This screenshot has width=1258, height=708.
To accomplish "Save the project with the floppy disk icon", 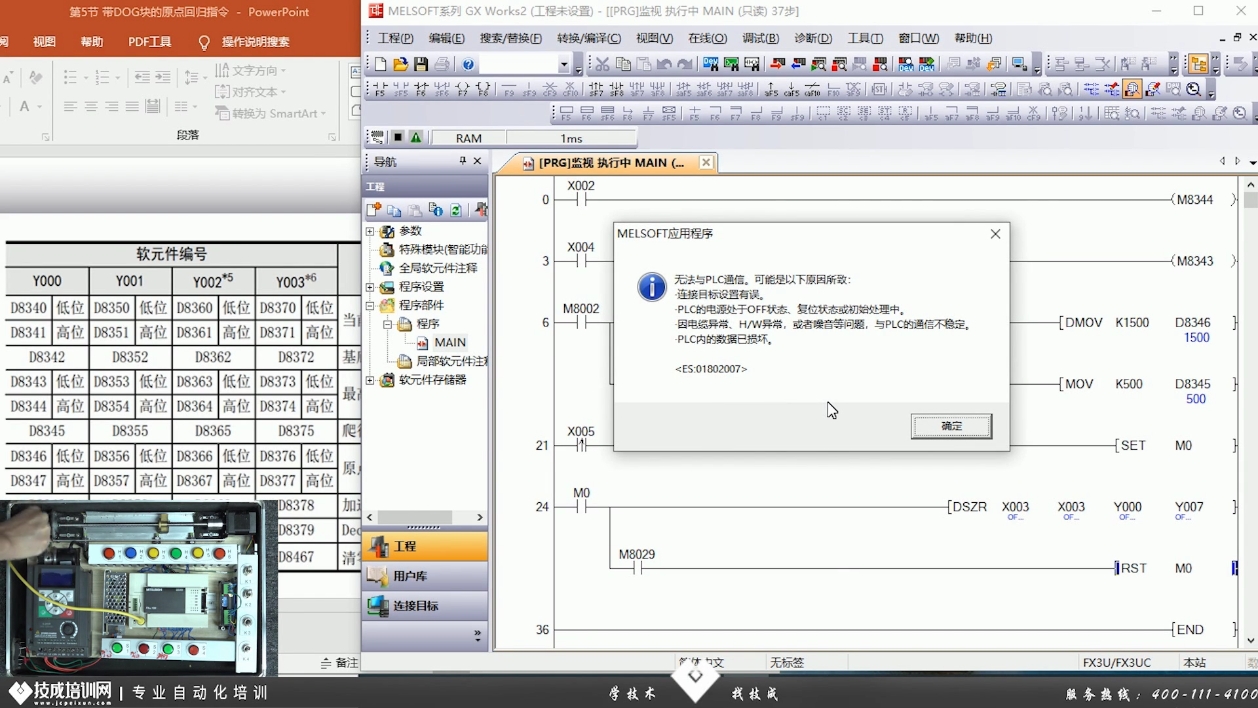I will (421, 64).
